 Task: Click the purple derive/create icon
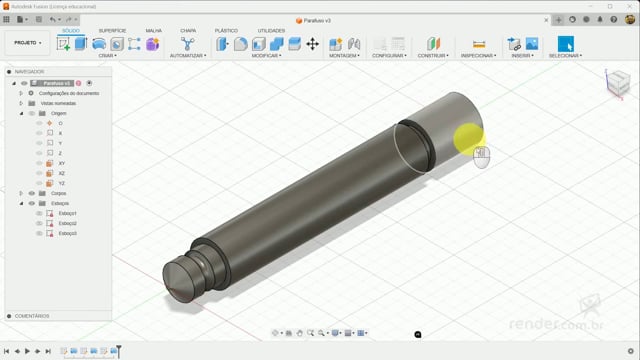coord(152,44)
